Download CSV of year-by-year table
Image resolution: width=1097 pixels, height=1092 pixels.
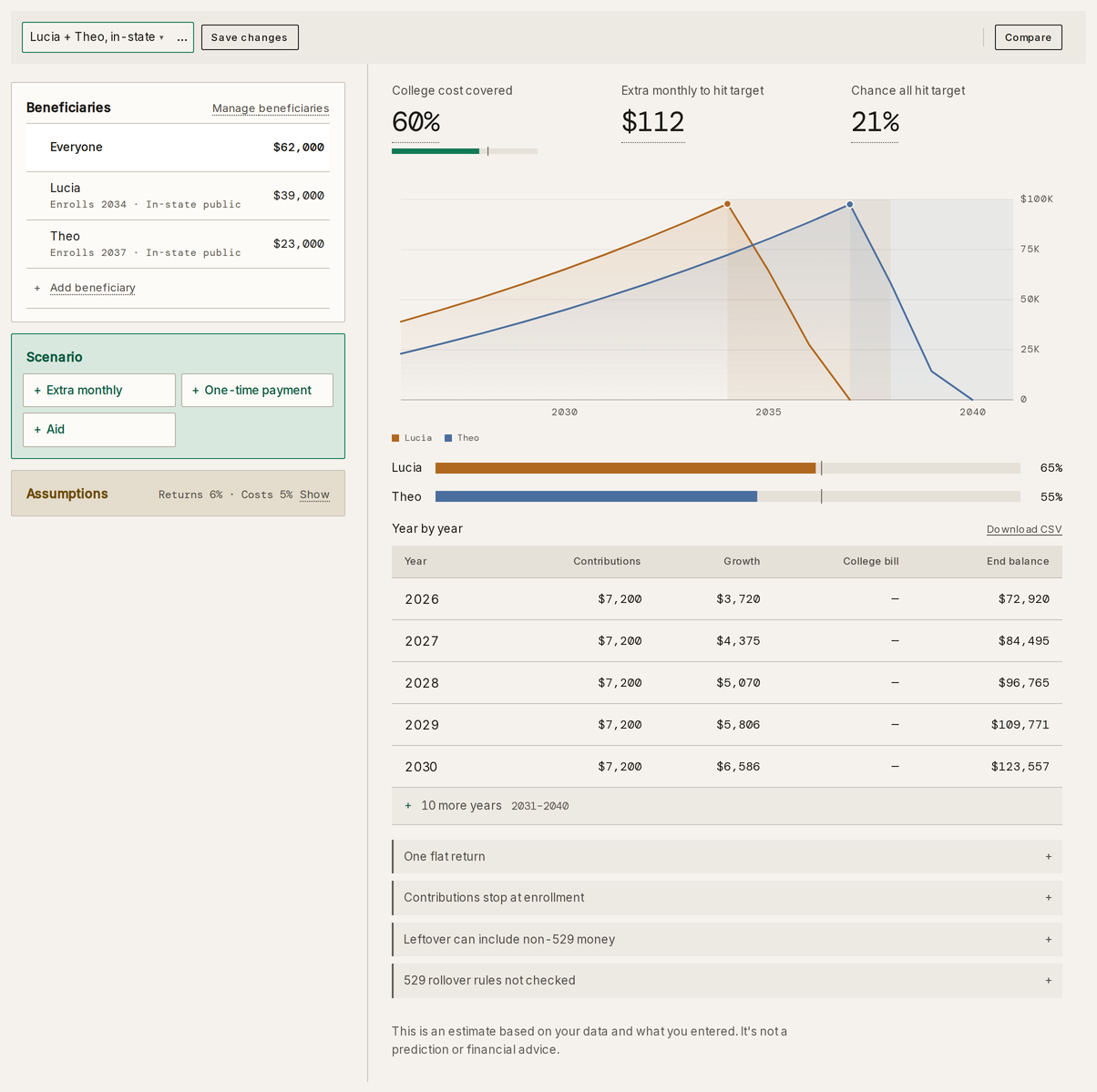pyautogui.click(x=1024, y=529)
